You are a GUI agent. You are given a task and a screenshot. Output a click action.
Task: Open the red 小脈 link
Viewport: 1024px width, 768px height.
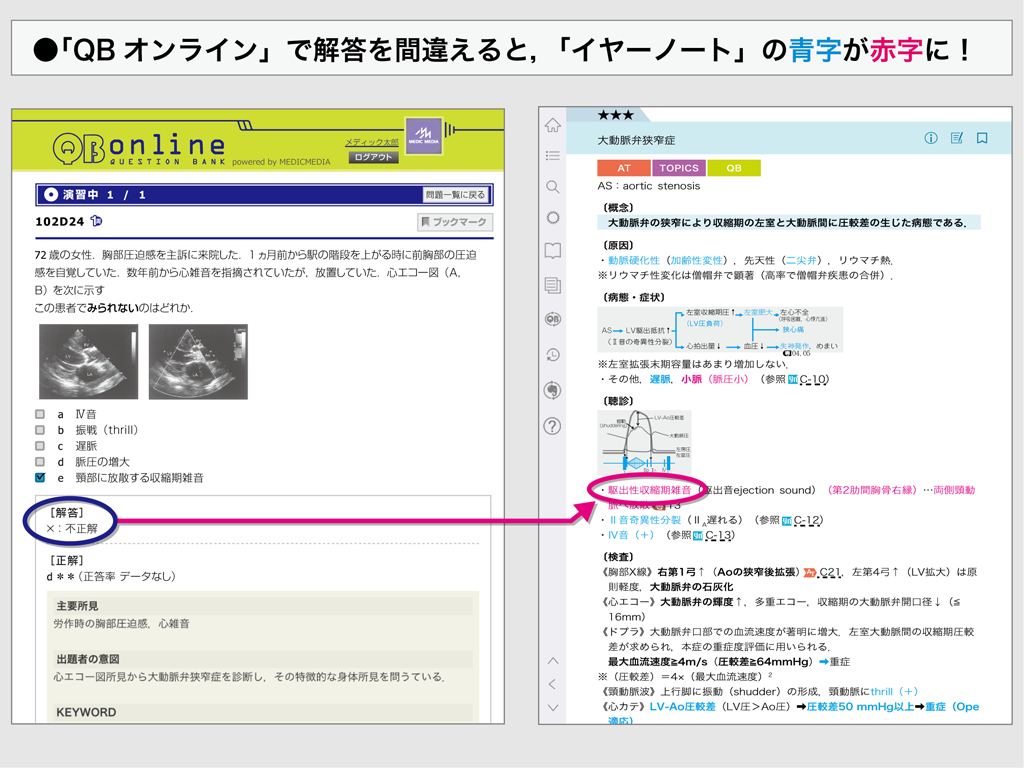[692, 379]
